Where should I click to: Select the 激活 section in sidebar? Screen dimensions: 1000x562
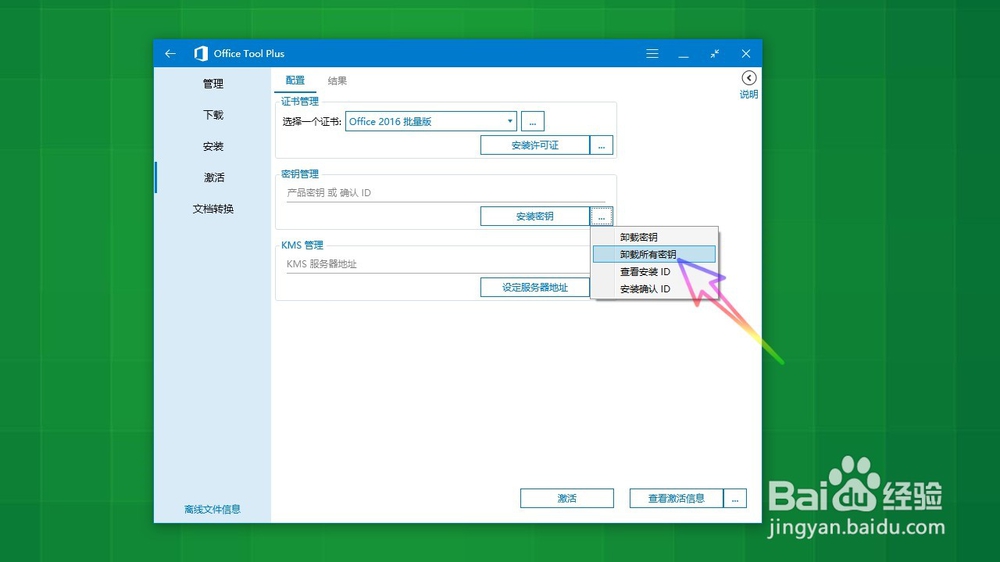tap(213, 177)
